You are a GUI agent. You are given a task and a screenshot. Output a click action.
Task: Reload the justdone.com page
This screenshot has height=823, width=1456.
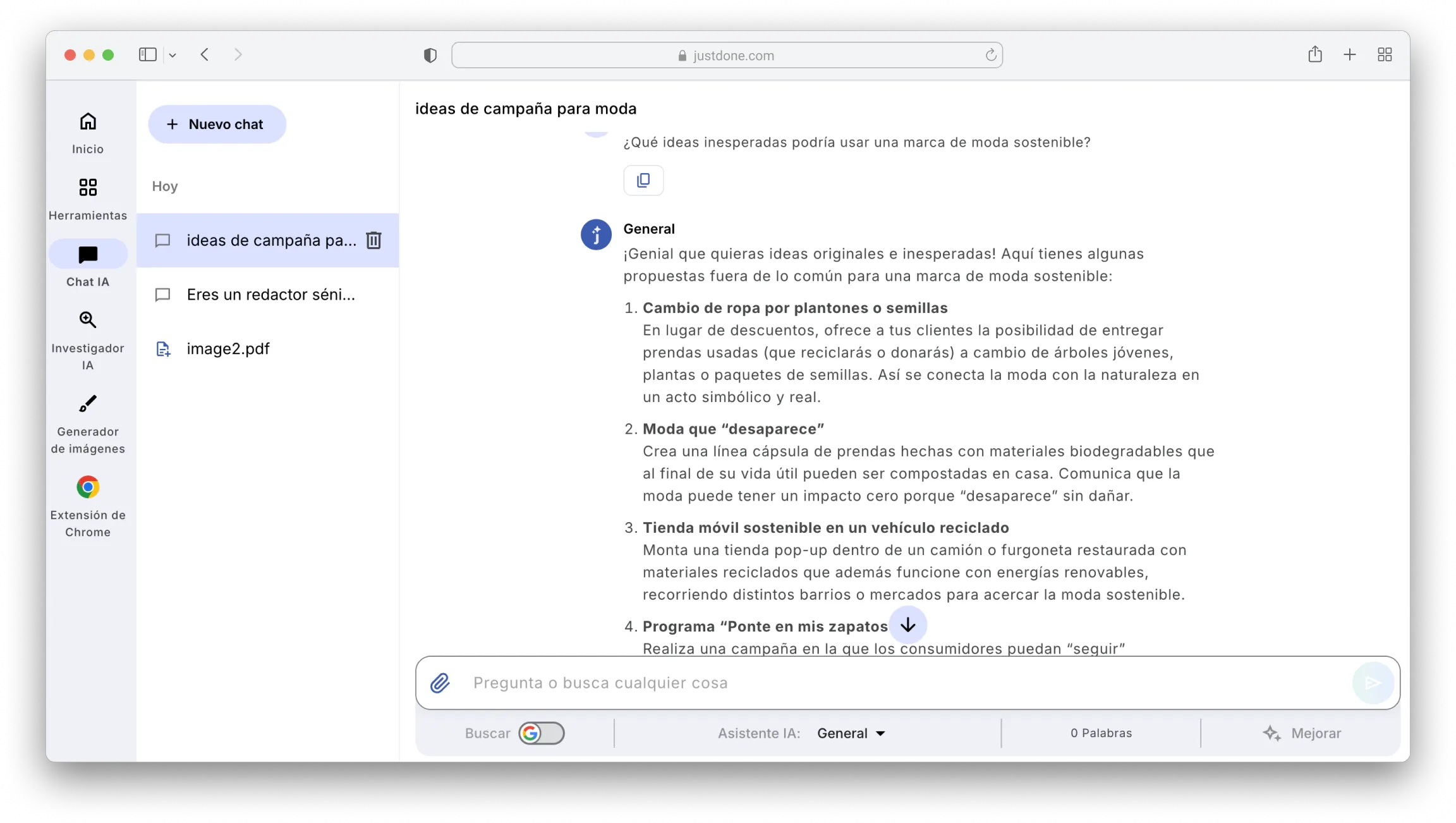(x=990, y=56)
